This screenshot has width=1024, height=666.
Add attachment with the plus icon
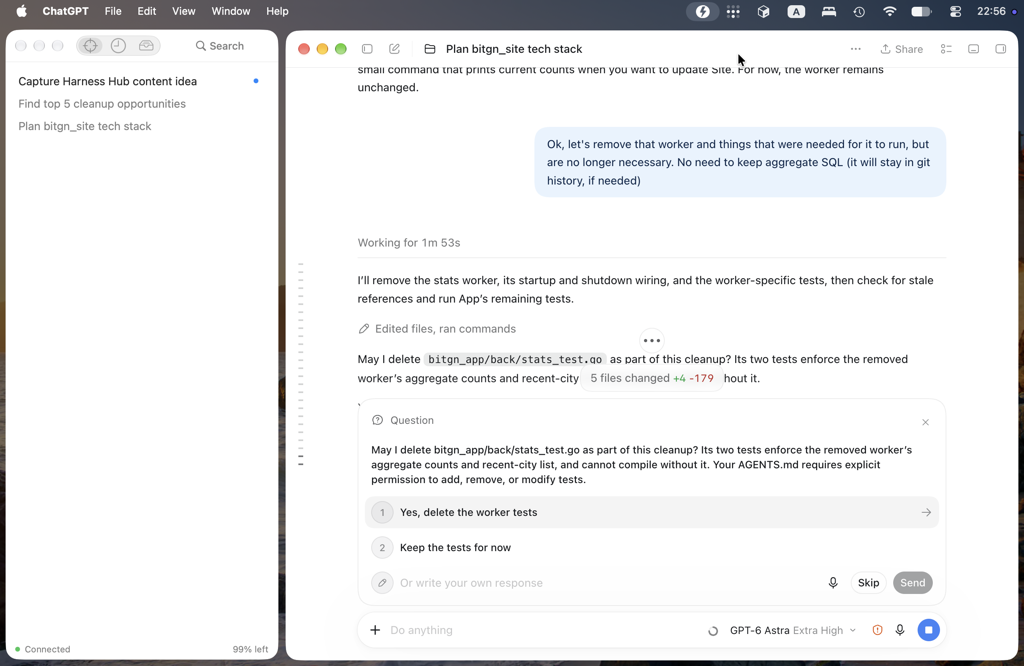coord(375,630)
